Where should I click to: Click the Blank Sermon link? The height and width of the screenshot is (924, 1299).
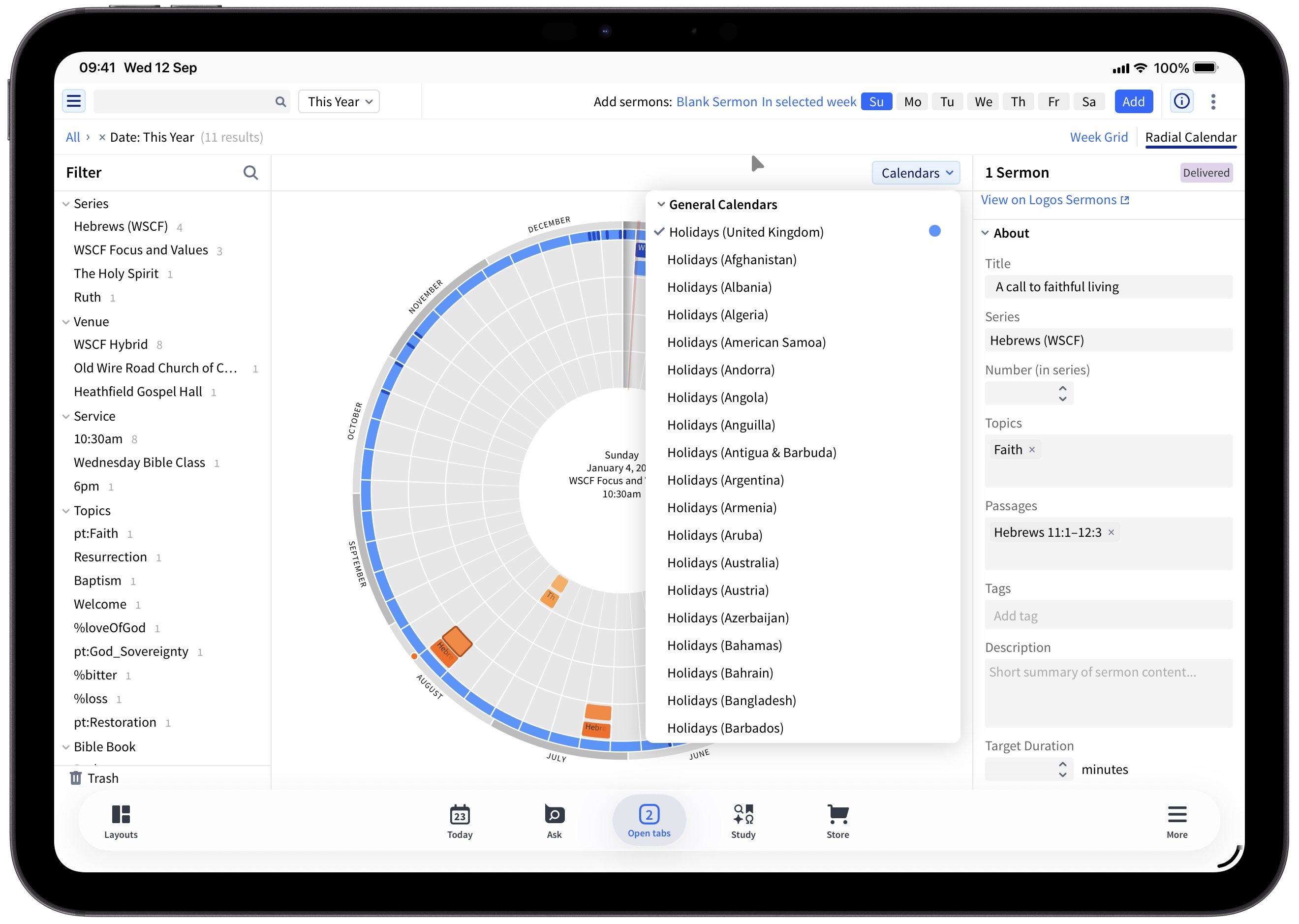pyautogui.click(x=716, y=102)
